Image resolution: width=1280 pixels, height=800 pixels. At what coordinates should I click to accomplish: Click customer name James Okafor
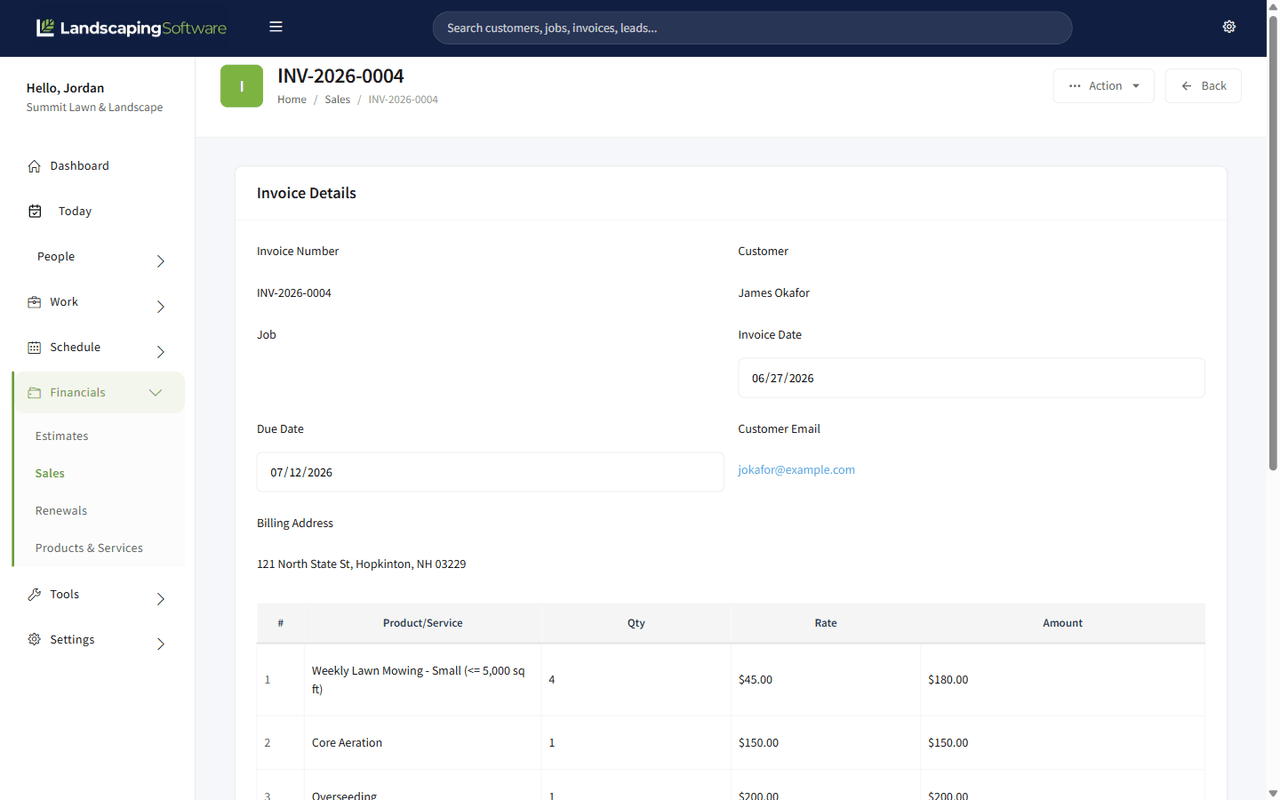[774, 293]
